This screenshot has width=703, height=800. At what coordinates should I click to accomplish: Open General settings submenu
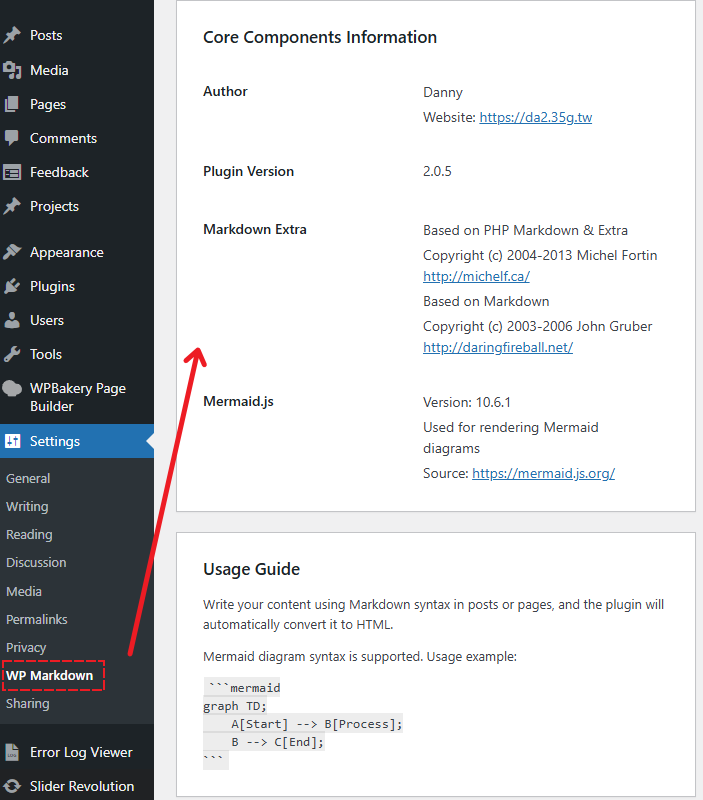28,479
